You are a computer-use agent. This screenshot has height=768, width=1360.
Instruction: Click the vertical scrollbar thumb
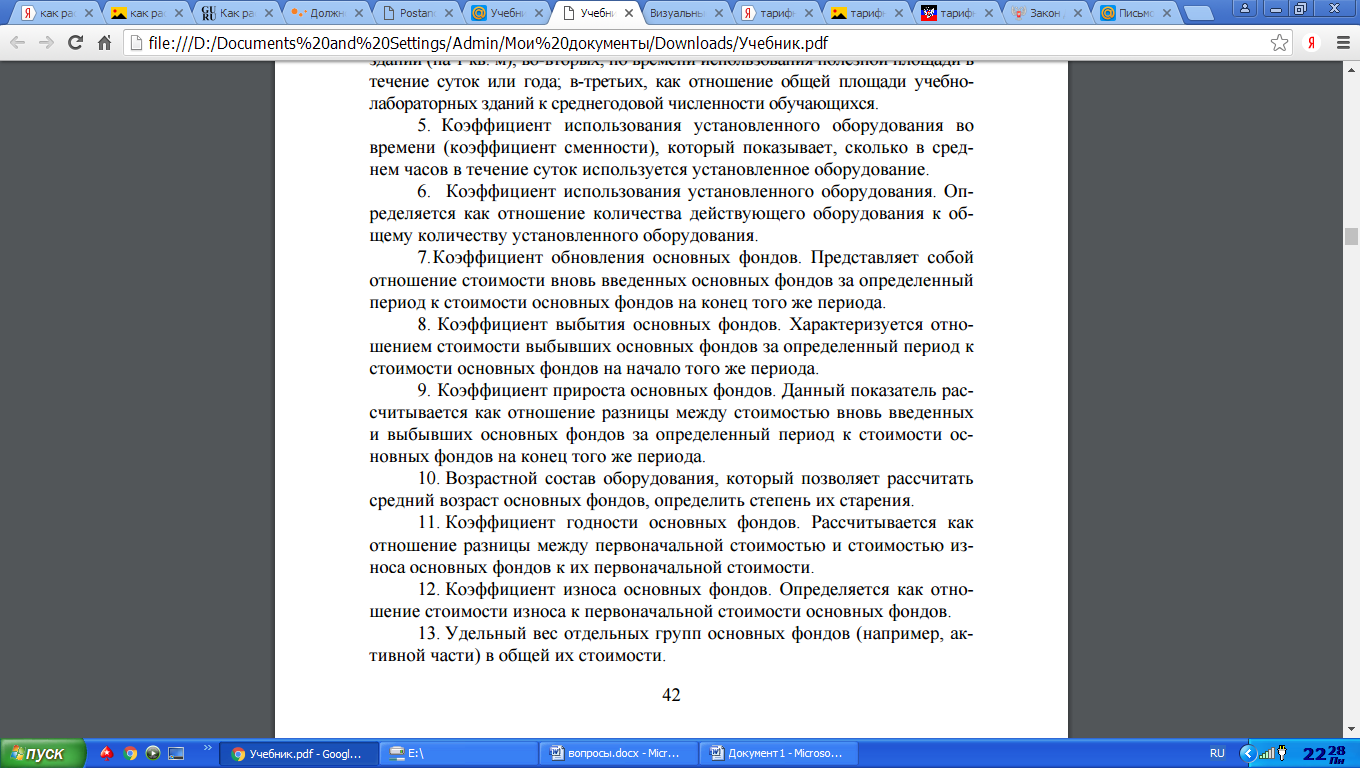click(1351, 236)
